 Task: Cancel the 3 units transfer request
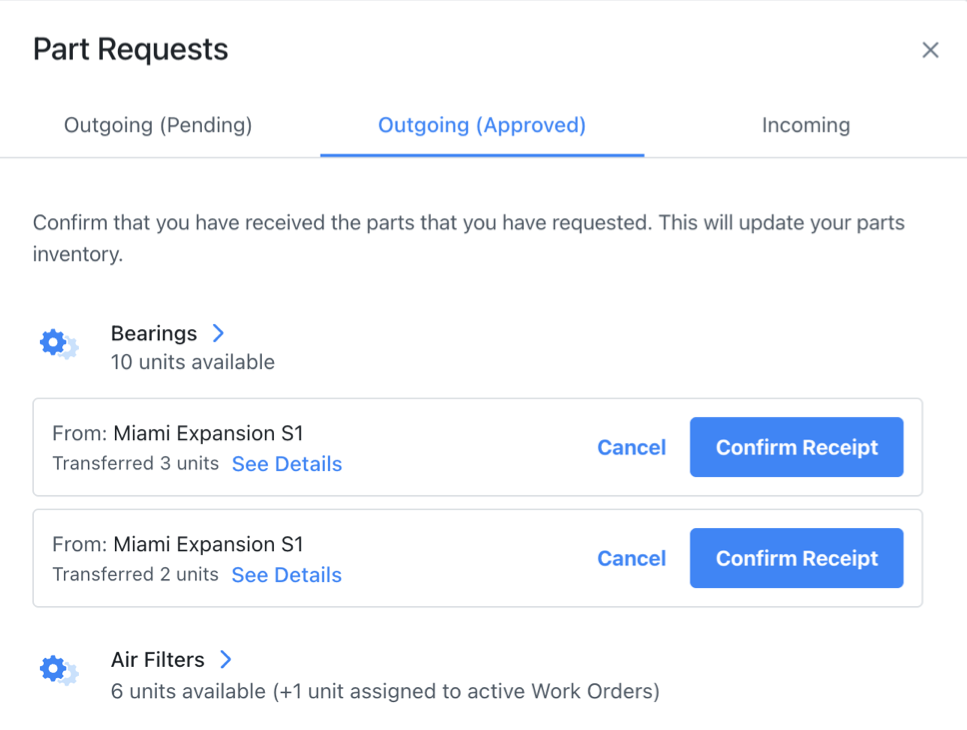click(632, 447)
